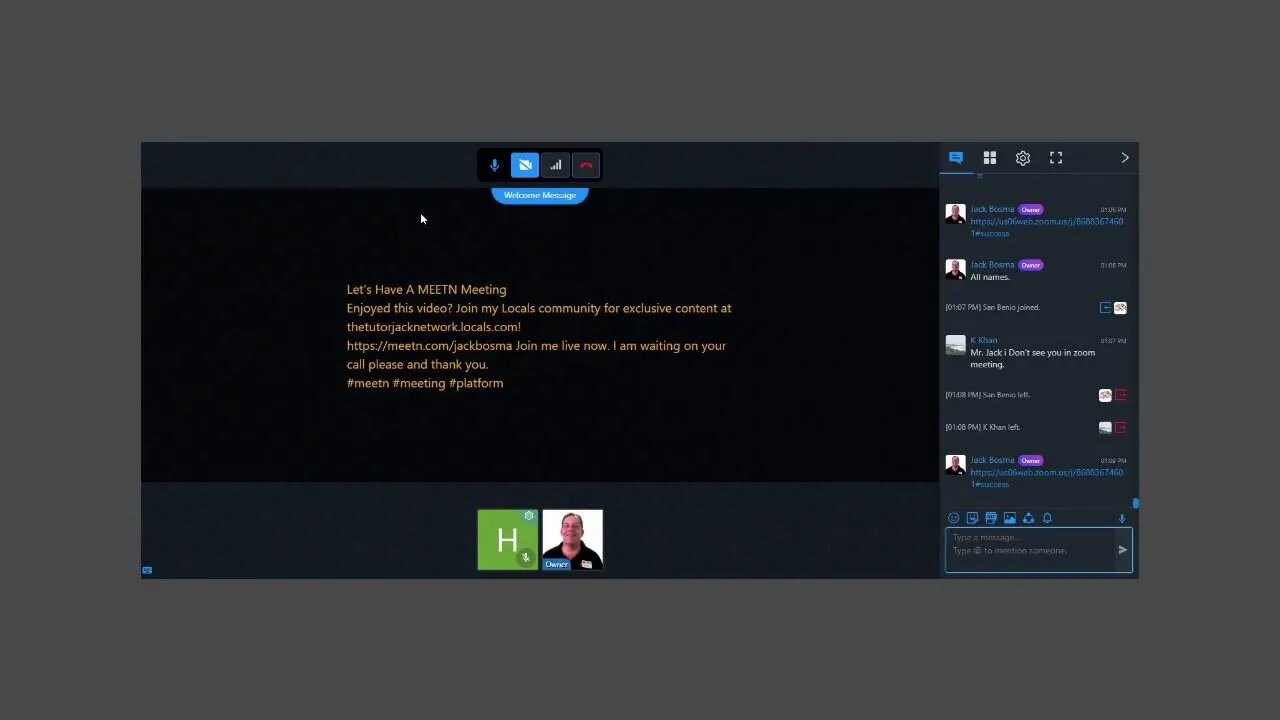Collapse the side panel with the arrow

[1125, 158]
